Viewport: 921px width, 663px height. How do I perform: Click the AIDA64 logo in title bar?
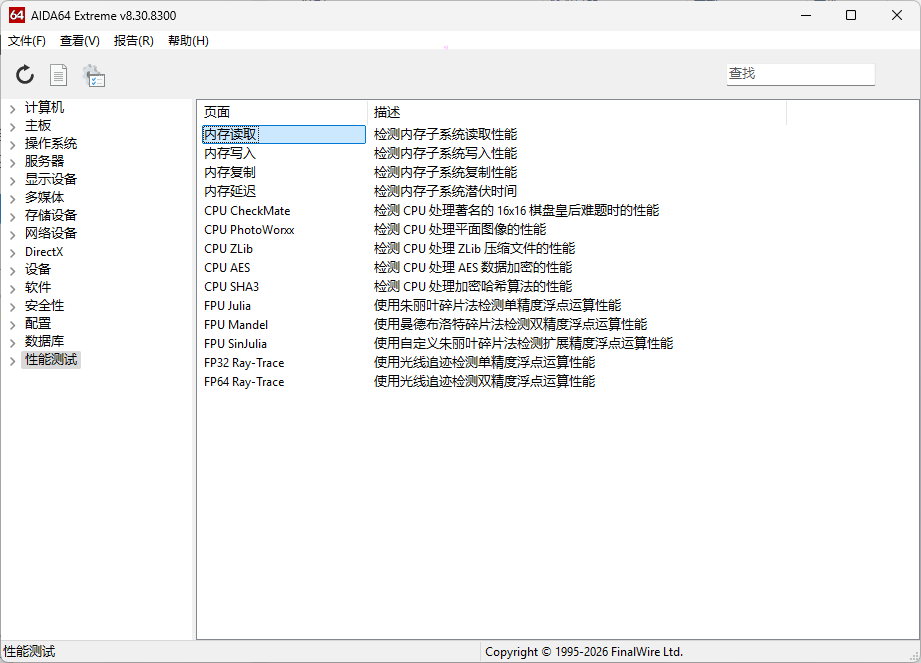coord(17,15)
